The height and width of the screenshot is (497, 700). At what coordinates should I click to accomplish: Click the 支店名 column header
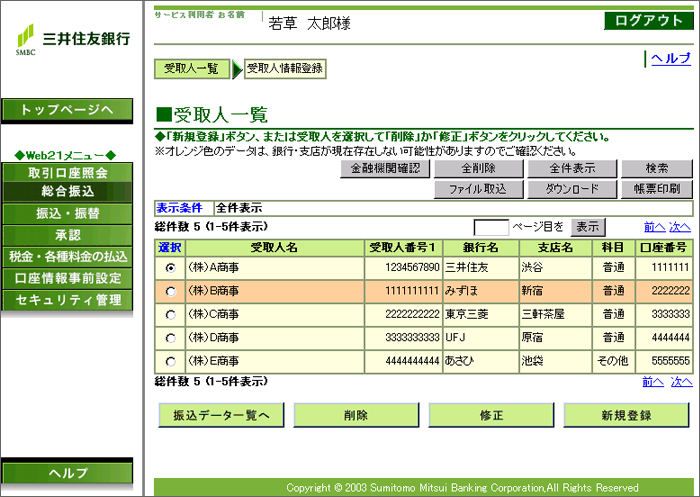555,248
